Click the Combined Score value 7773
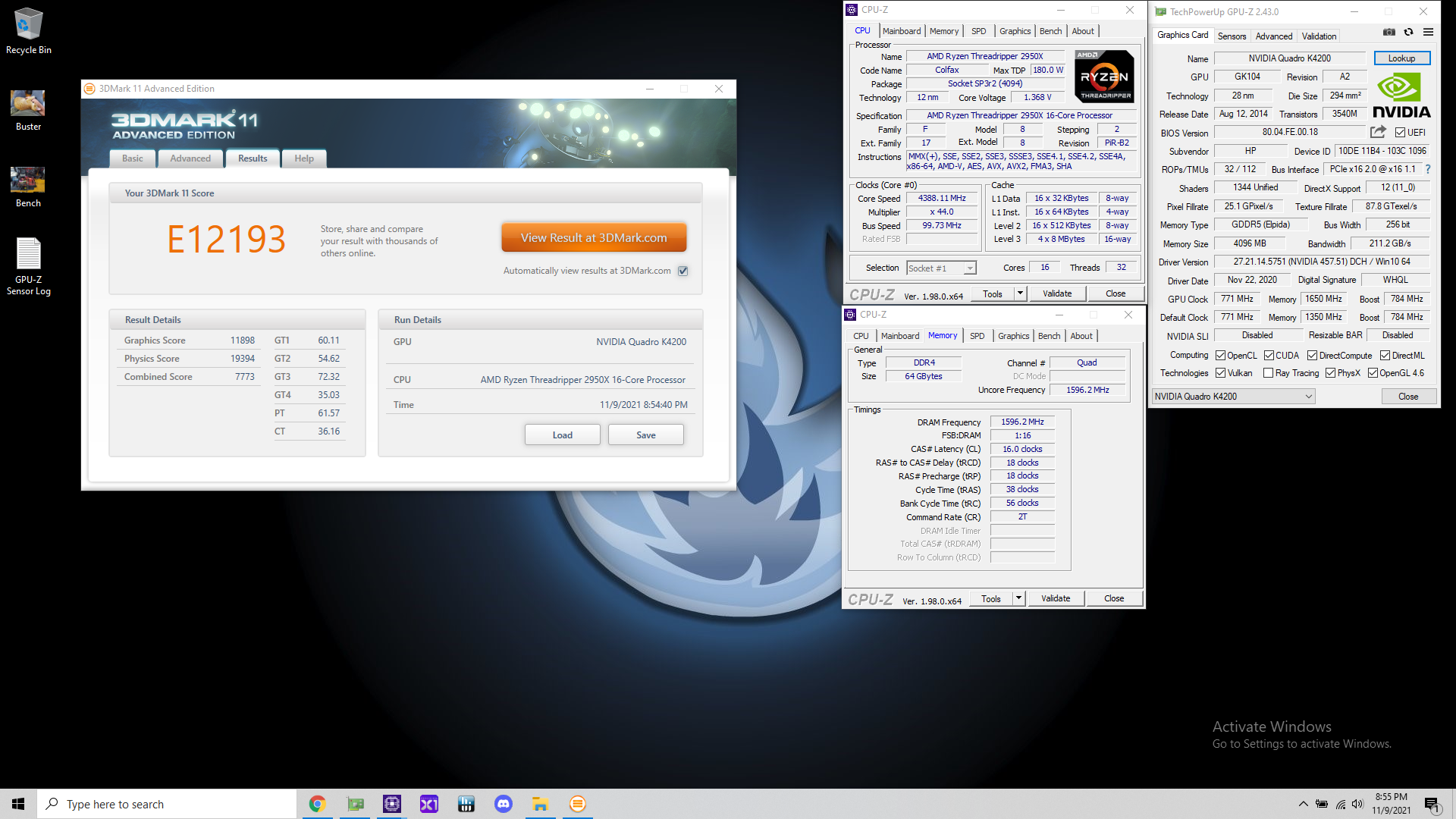The height and width of the screenshot is (819, 1456). 245,377
